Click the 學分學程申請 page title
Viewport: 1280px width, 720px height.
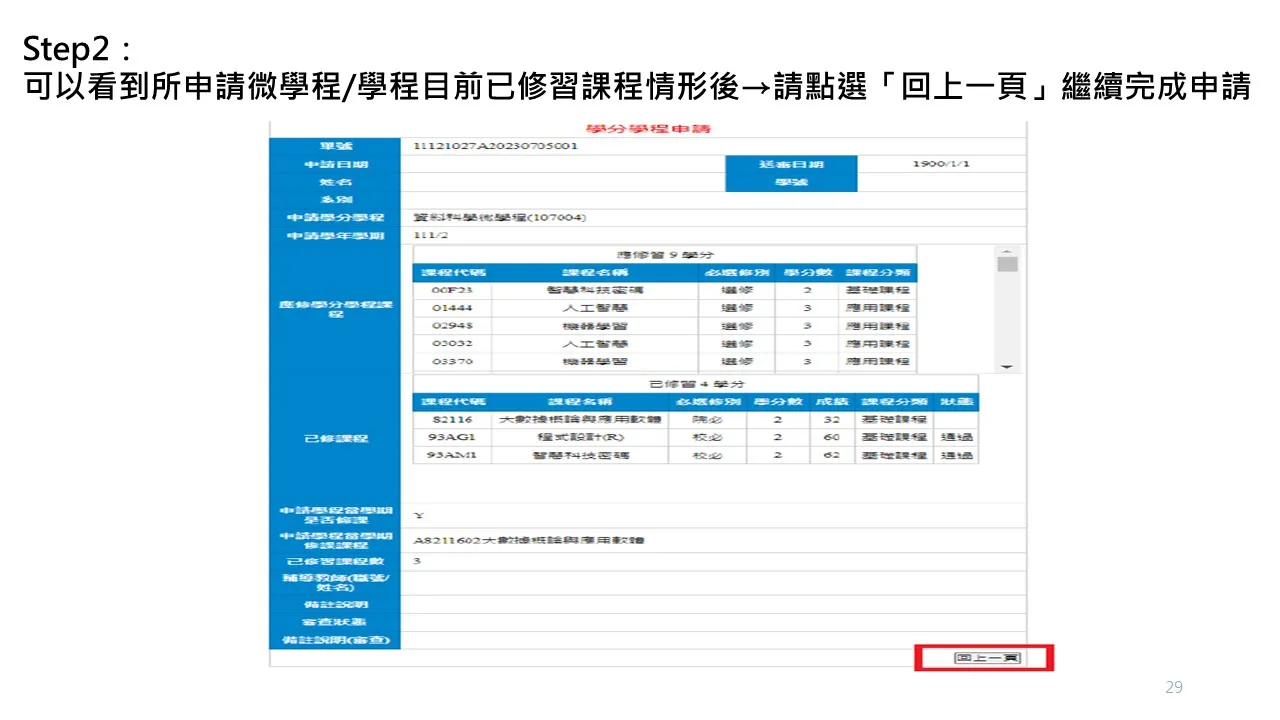(x=647, y=129)
